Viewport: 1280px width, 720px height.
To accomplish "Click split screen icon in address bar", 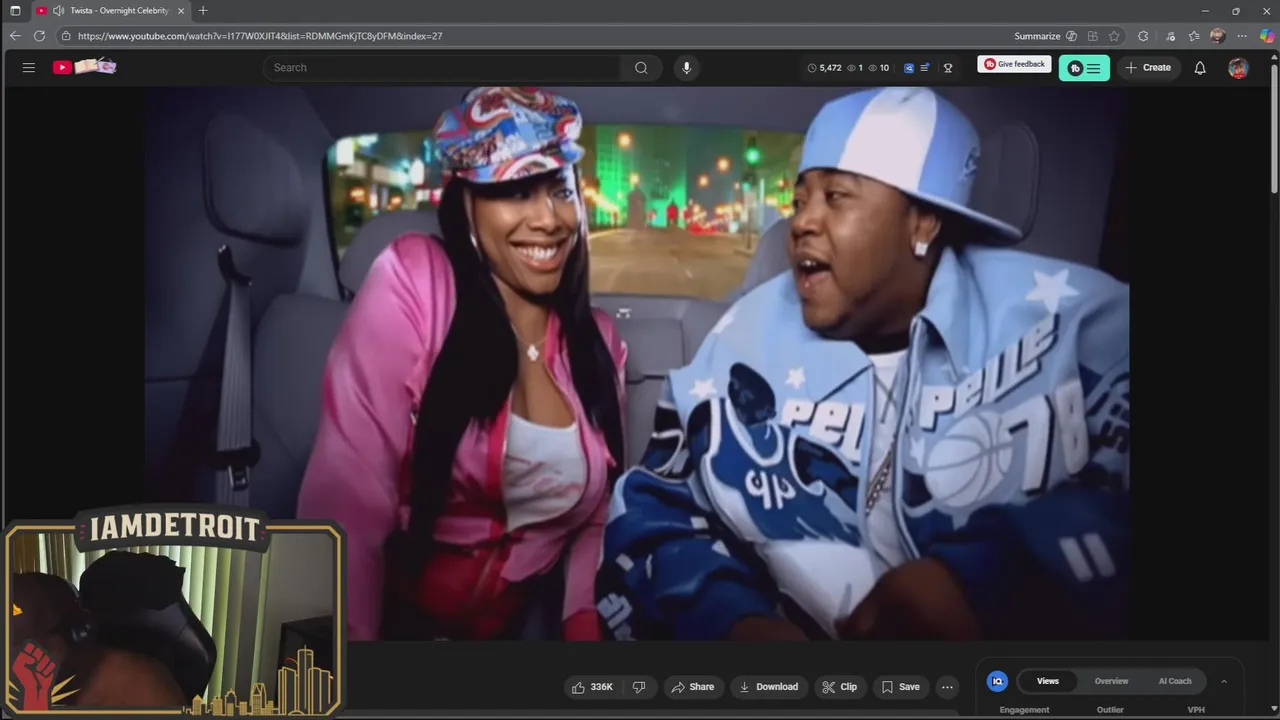I will [1093, 36].
